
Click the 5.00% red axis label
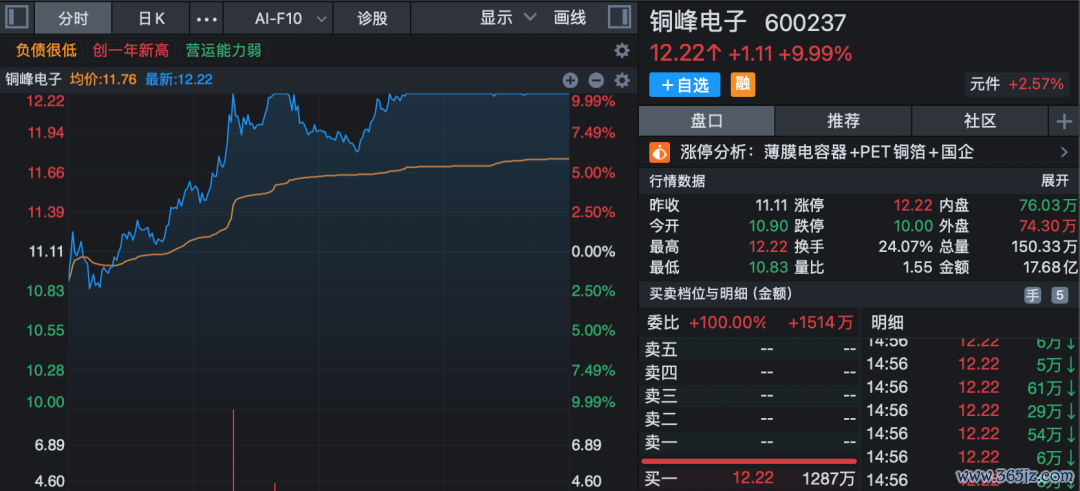point(593,172)
